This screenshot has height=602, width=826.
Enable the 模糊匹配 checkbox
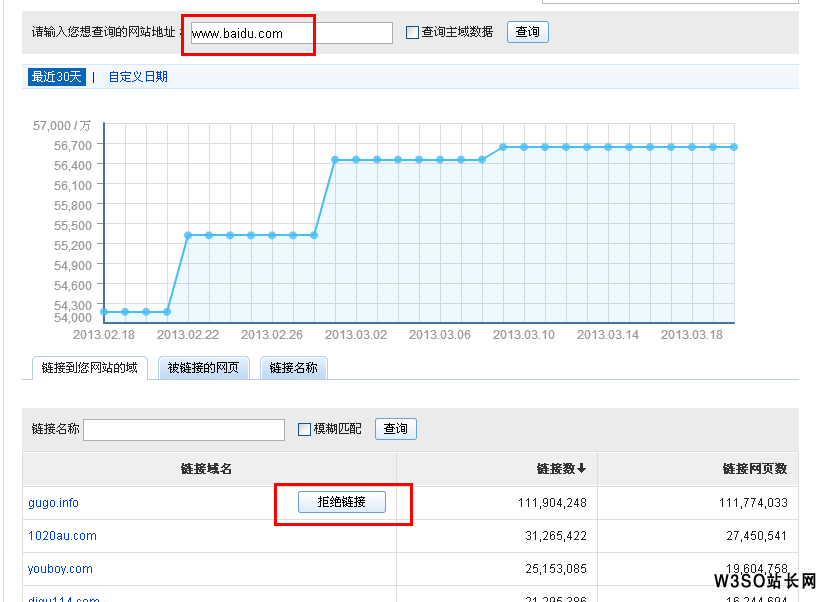(304, 429)
